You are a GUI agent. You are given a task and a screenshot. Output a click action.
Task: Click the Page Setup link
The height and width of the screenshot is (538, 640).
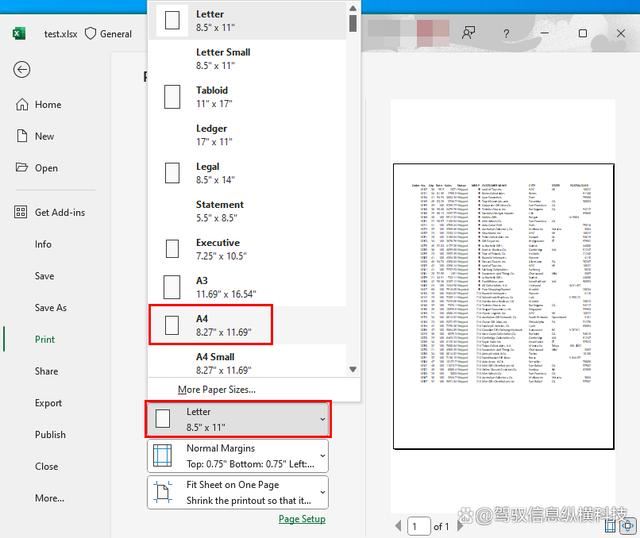[x=302, y=519]
